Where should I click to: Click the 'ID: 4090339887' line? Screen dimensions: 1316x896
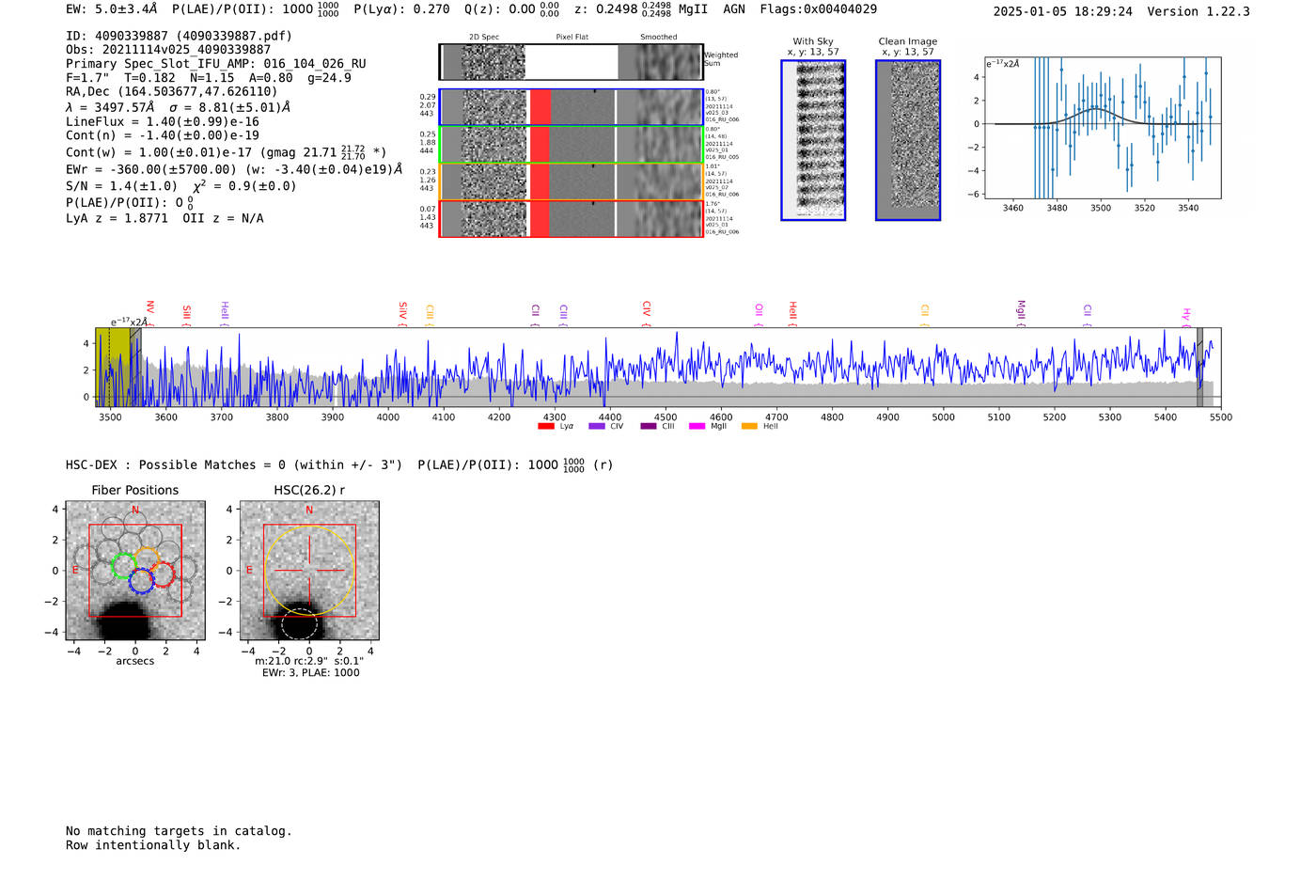(179, 36)
